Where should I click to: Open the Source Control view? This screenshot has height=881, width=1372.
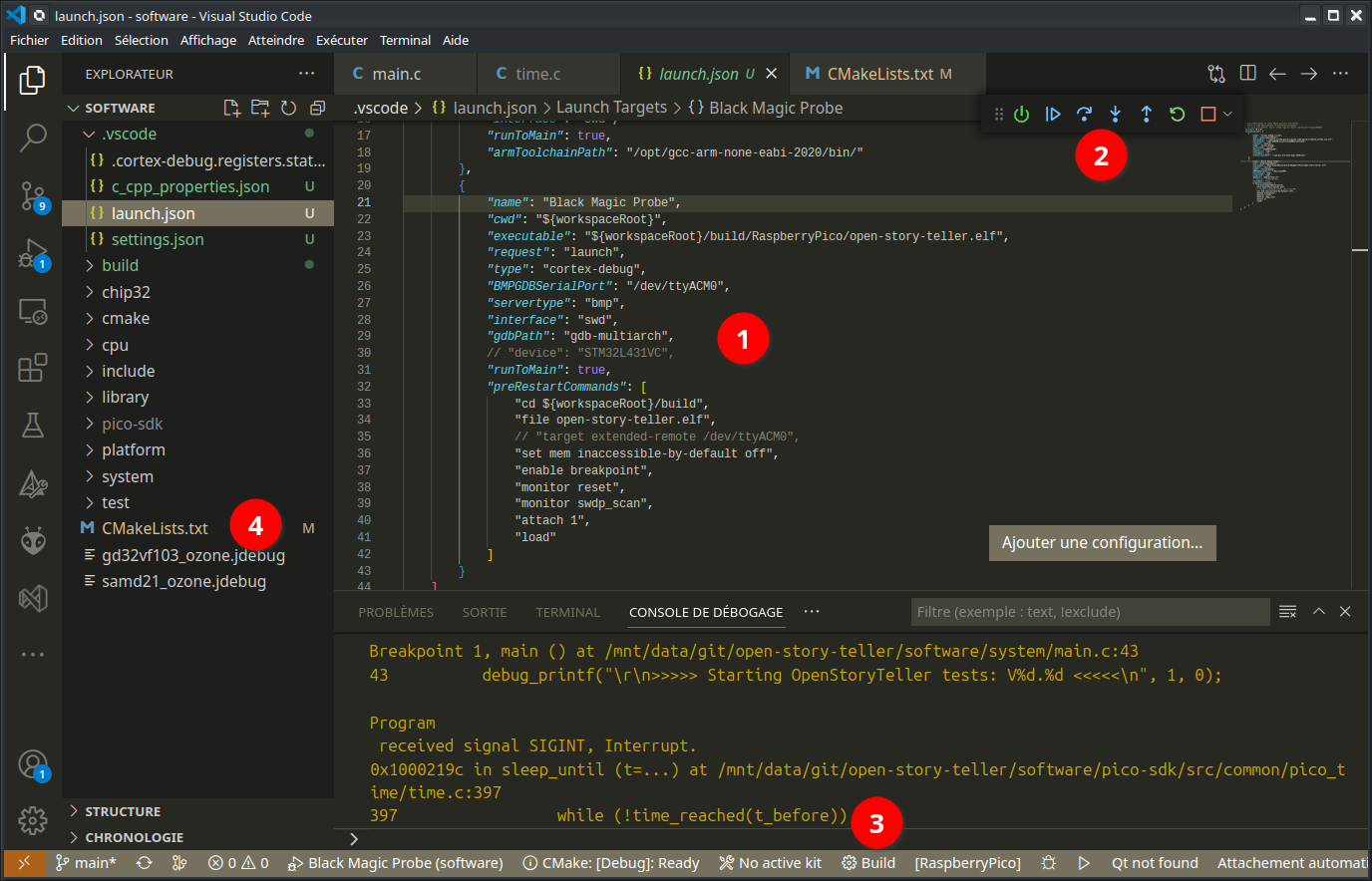(32, 196)
